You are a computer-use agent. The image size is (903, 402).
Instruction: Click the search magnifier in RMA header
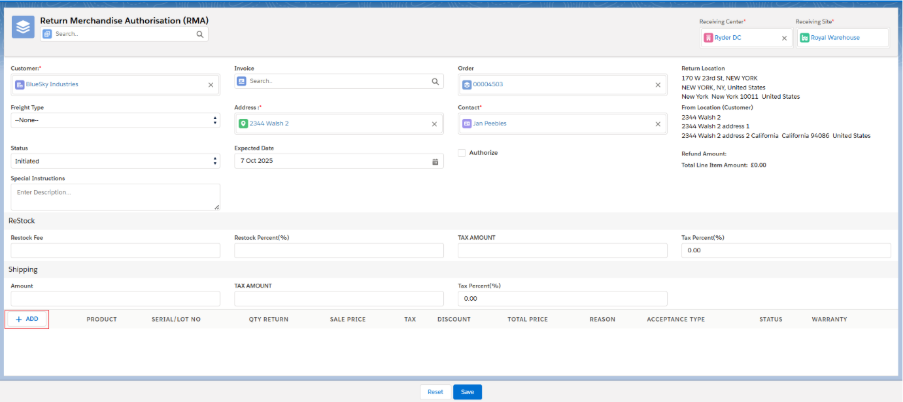coord(200,34)
